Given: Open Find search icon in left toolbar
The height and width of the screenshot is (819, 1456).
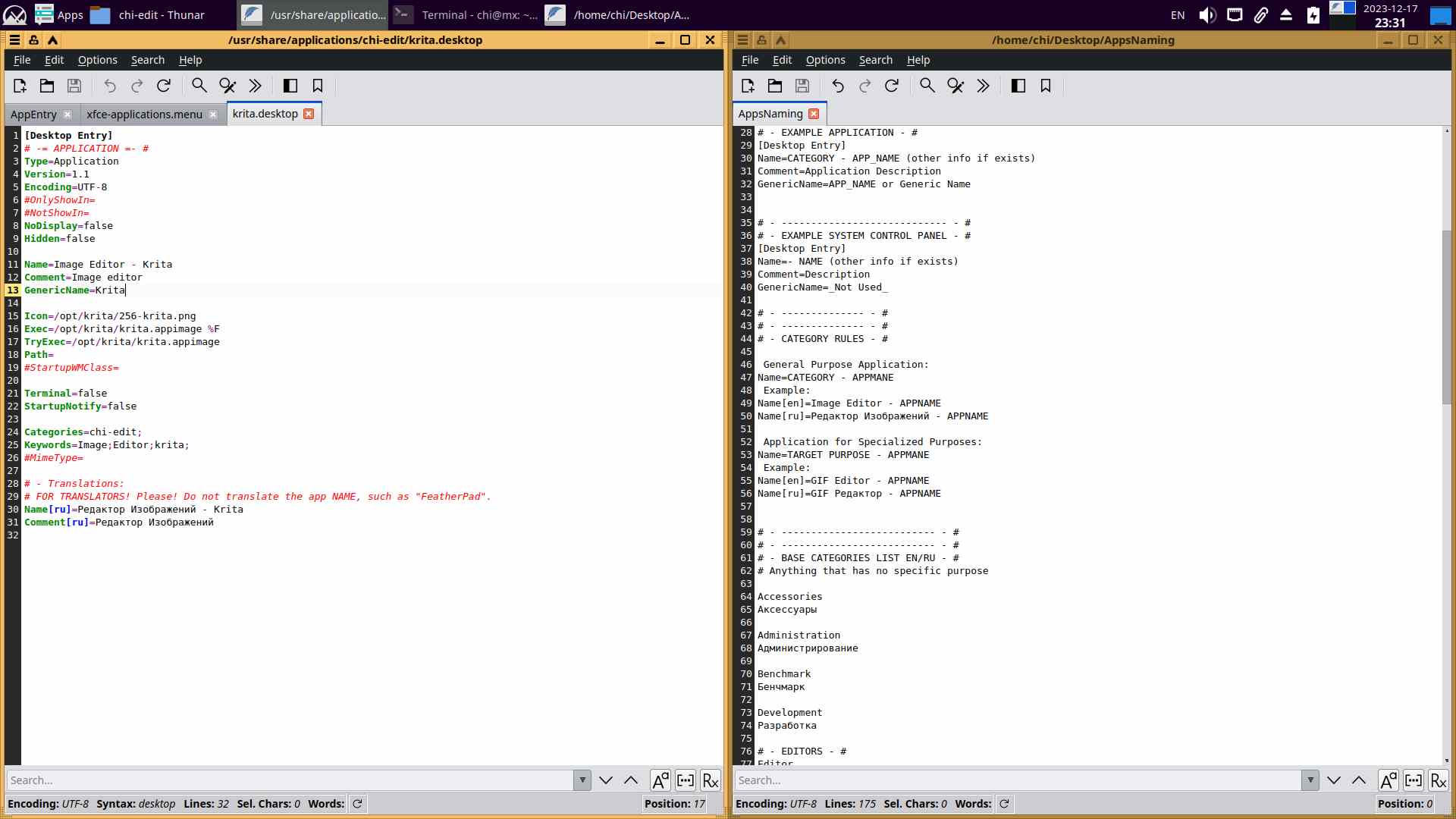Looking at the screenshot, I should tap(199, 86).
